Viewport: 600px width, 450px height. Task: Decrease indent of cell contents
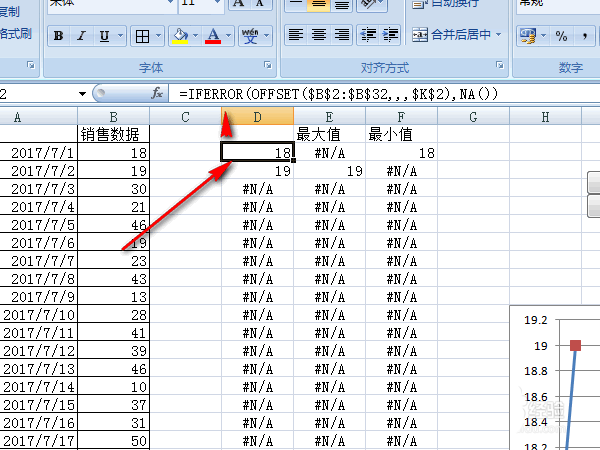click(x=368, y=35)
